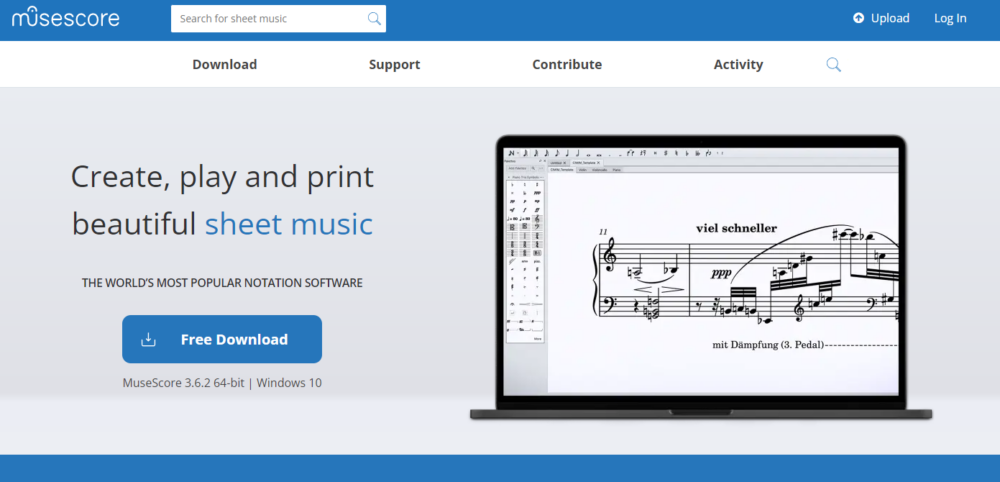Open the Download menu
This screenshot has width=1000, height=482.
224,64
